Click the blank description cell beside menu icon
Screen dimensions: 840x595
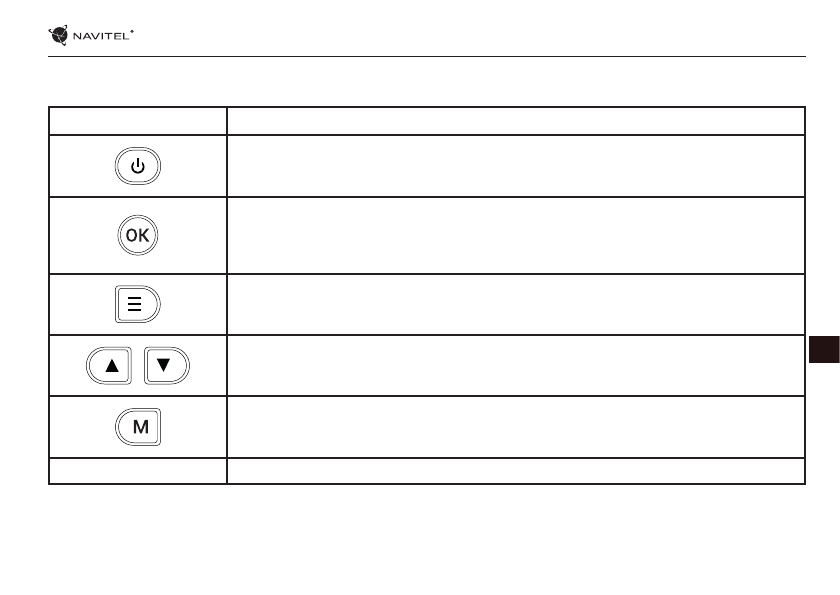[x=516, y=305]
